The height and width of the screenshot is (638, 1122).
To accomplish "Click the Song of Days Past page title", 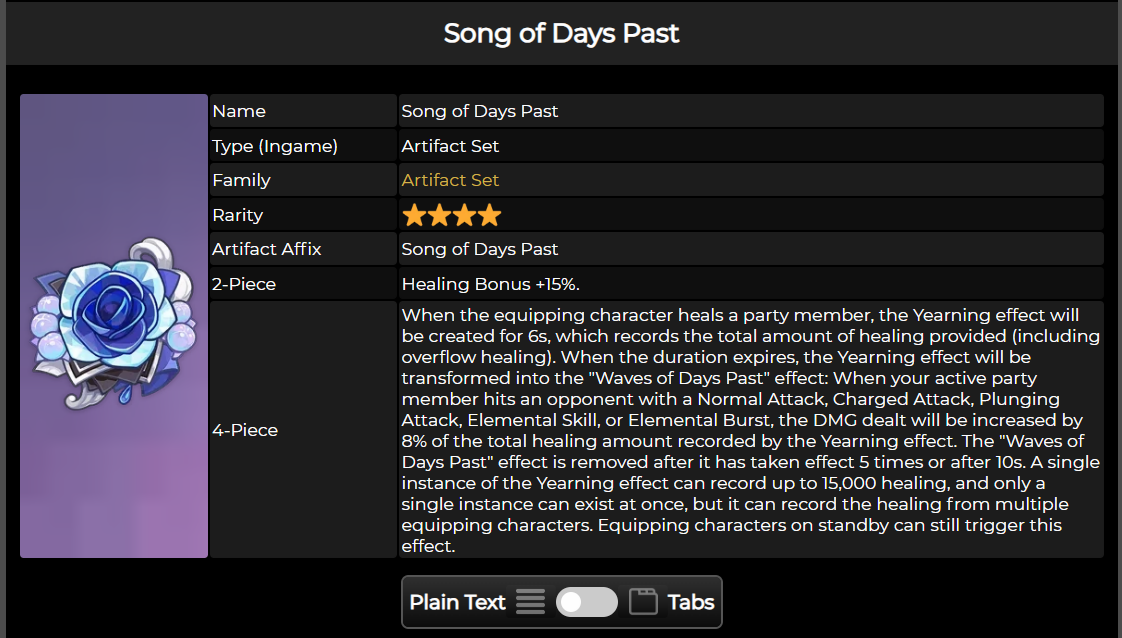I will [x=561, y=34].
